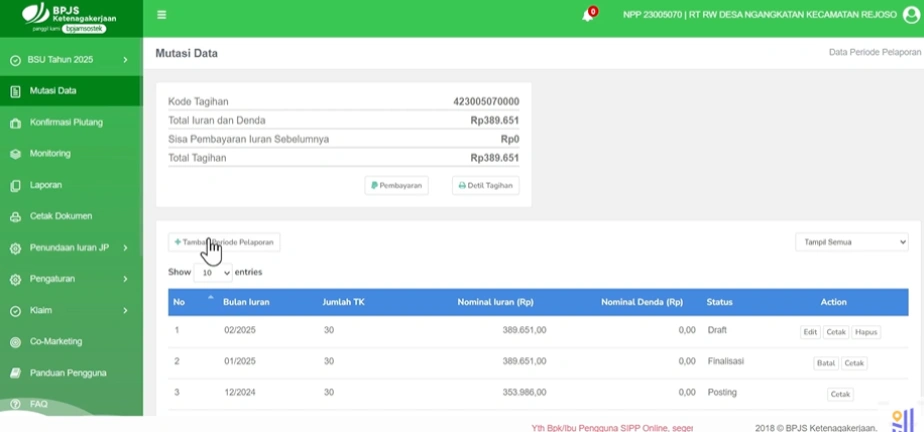The width and height of the screenshot is (924, 432).
Task: Sort by Jumlah TK column header
Action: [344, 302]
